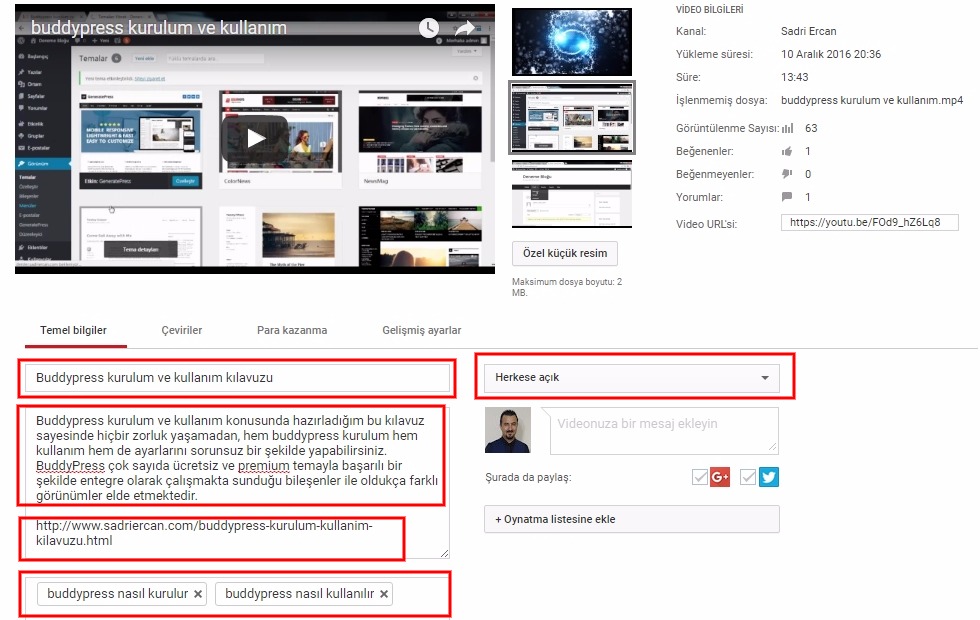
Task: Click the raw file name buddypress kurulum ve kullanım.mp4
Action: point(872,100)
